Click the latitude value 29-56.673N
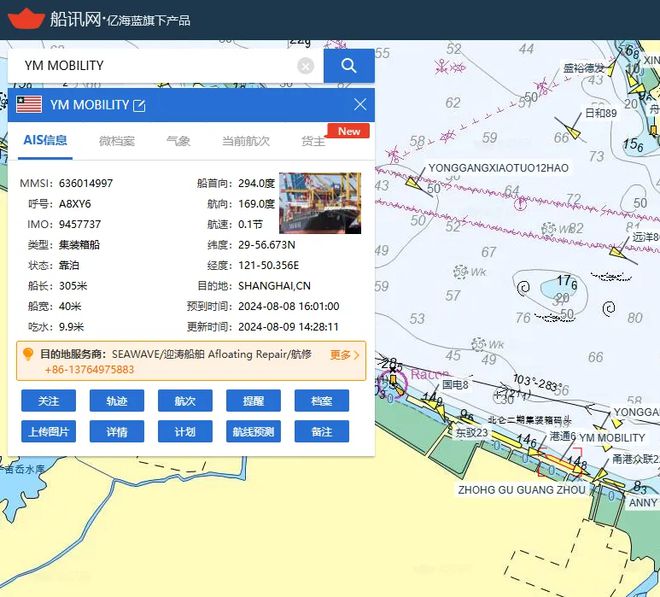660x597 pixels. [267, 245]
